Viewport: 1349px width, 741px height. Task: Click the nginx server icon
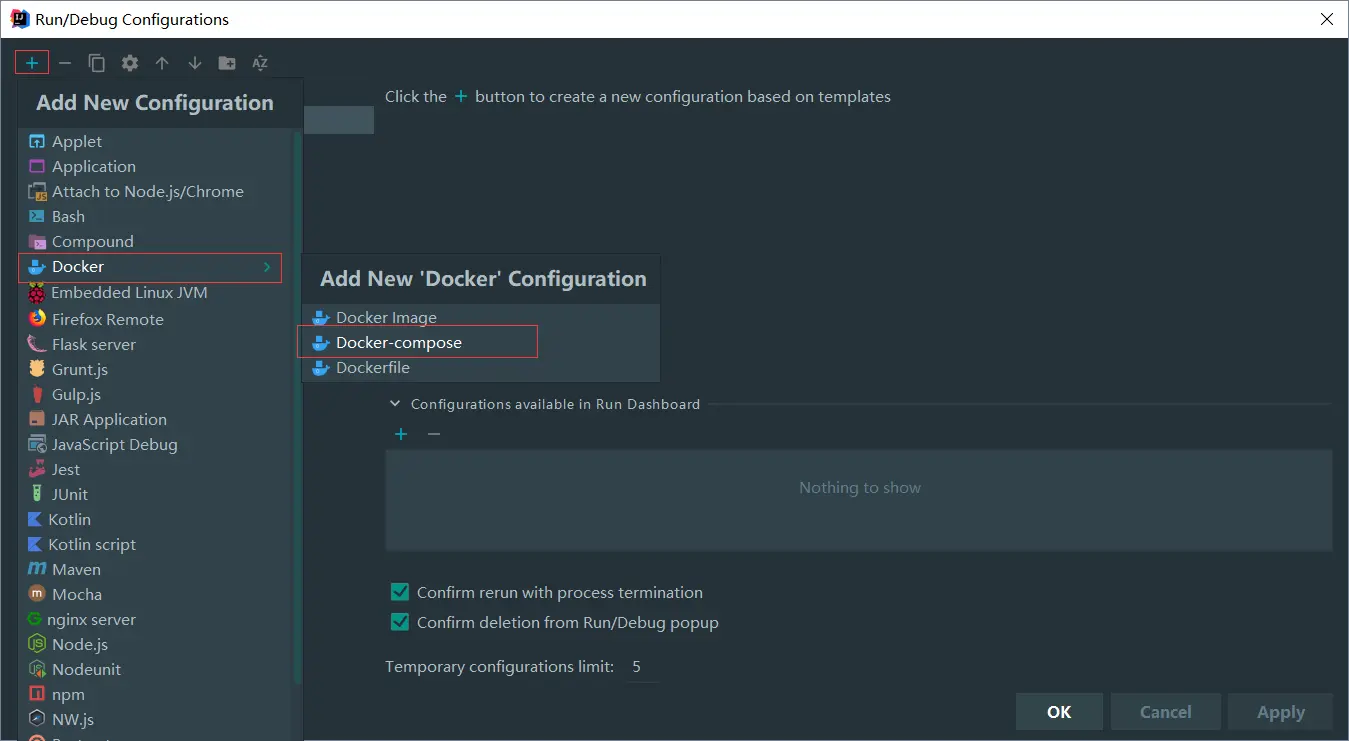point(35,620)
